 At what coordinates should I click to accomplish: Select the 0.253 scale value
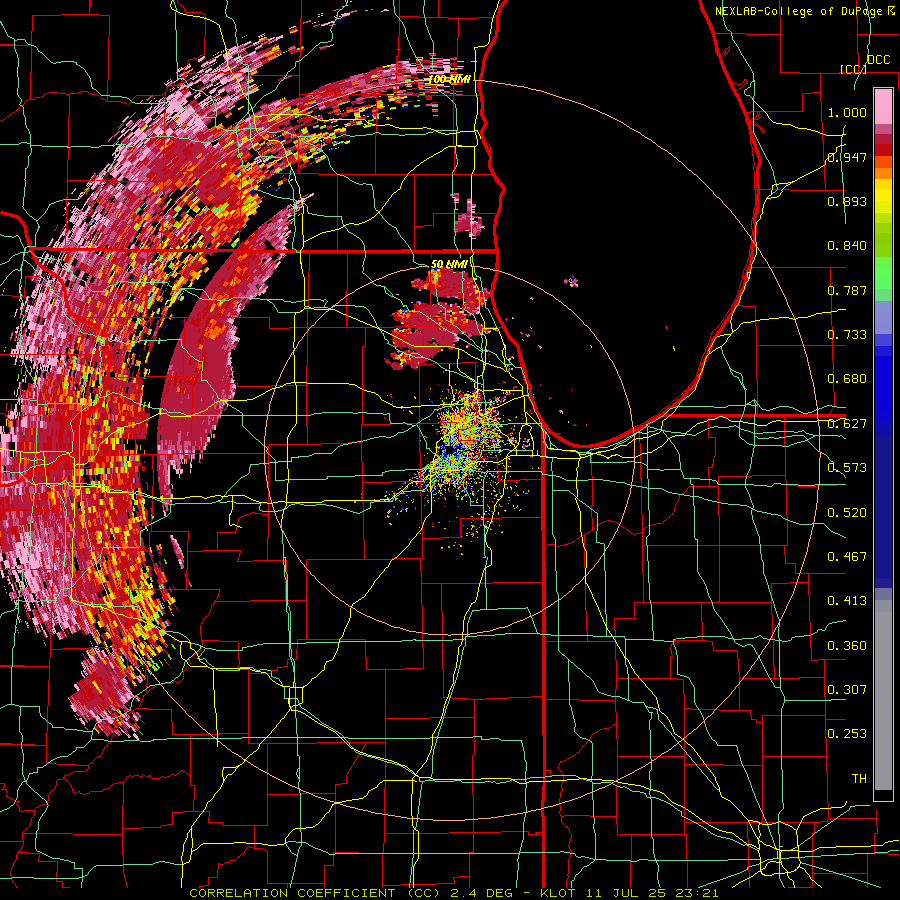coord(847,734)
